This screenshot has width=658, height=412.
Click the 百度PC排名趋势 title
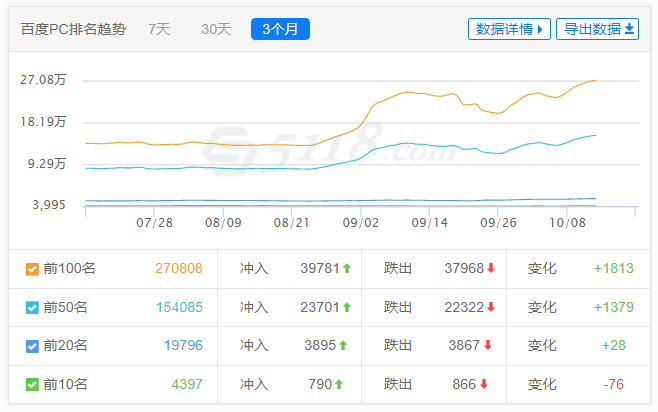point(73,29)
